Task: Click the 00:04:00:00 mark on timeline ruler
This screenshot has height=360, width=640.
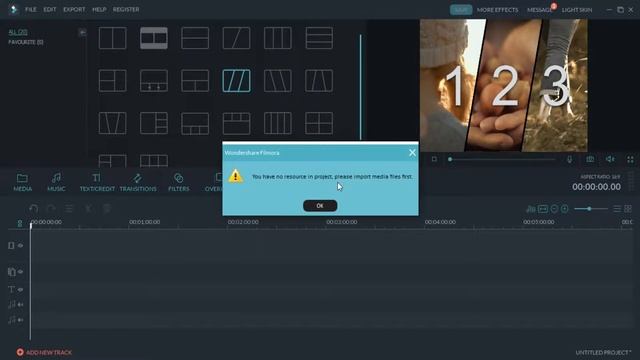Action: (x=440, y=222)
